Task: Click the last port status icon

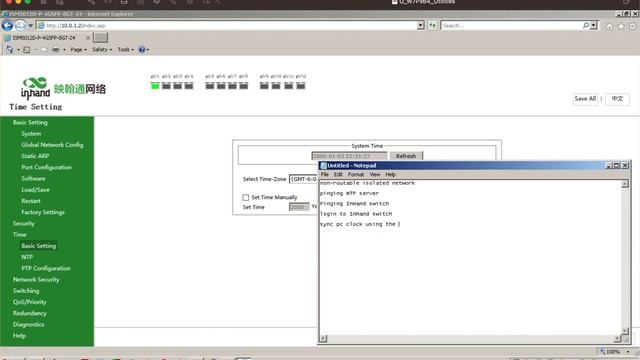Action: (301, 85)
